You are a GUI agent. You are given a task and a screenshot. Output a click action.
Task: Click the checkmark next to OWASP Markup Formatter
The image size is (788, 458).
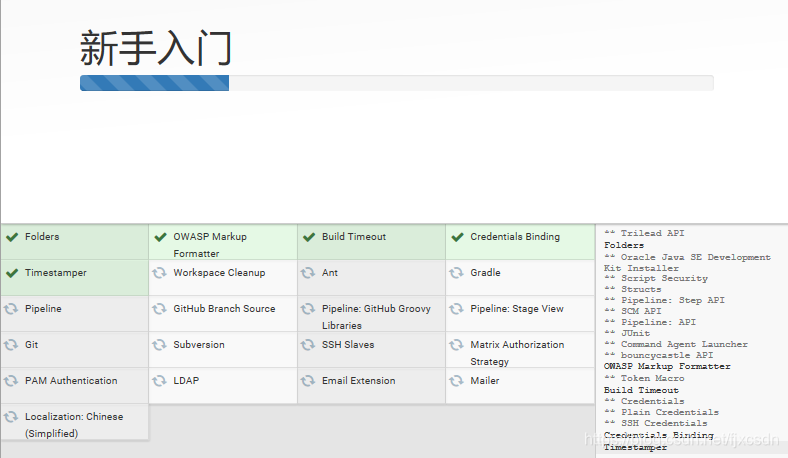[x=160, y=237]
